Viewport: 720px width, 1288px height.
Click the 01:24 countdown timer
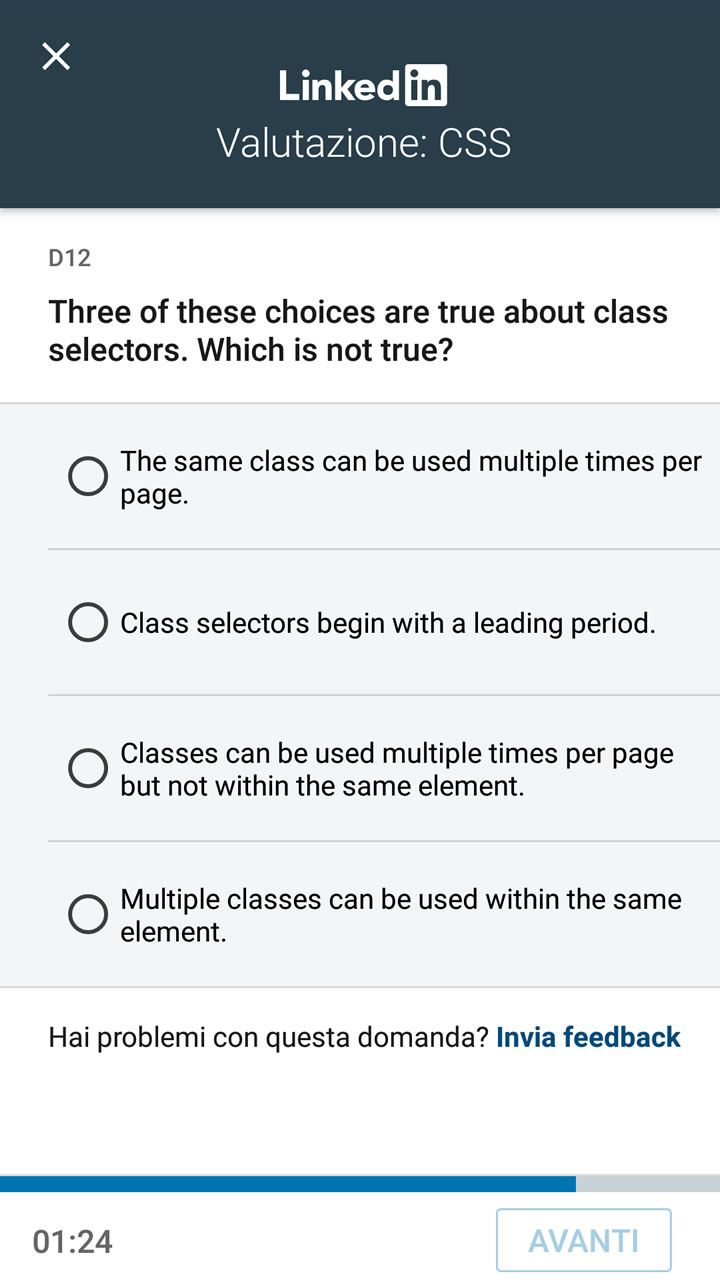(72, 1242)
